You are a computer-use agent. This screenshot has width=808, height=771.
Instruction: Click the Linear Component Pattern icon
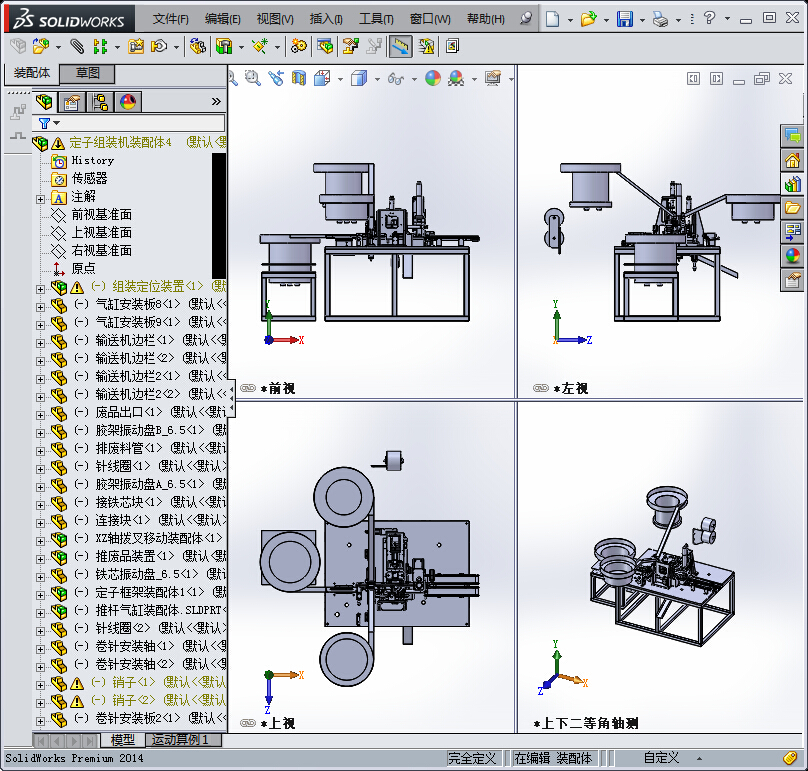[x=100, y=47]
